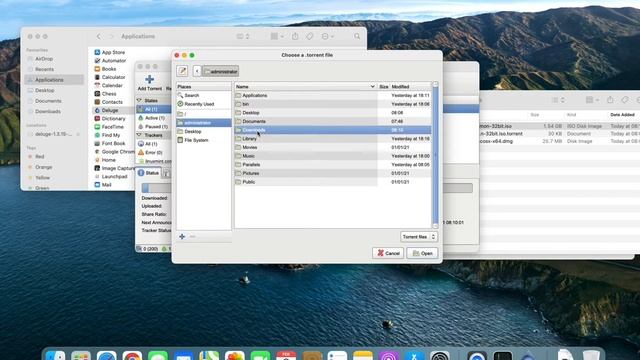Image resolution: width=640 pixels, height=360 pixels.
Task: Click the pencil type-a-filename icon in dialog
Action: pos(182,71)
